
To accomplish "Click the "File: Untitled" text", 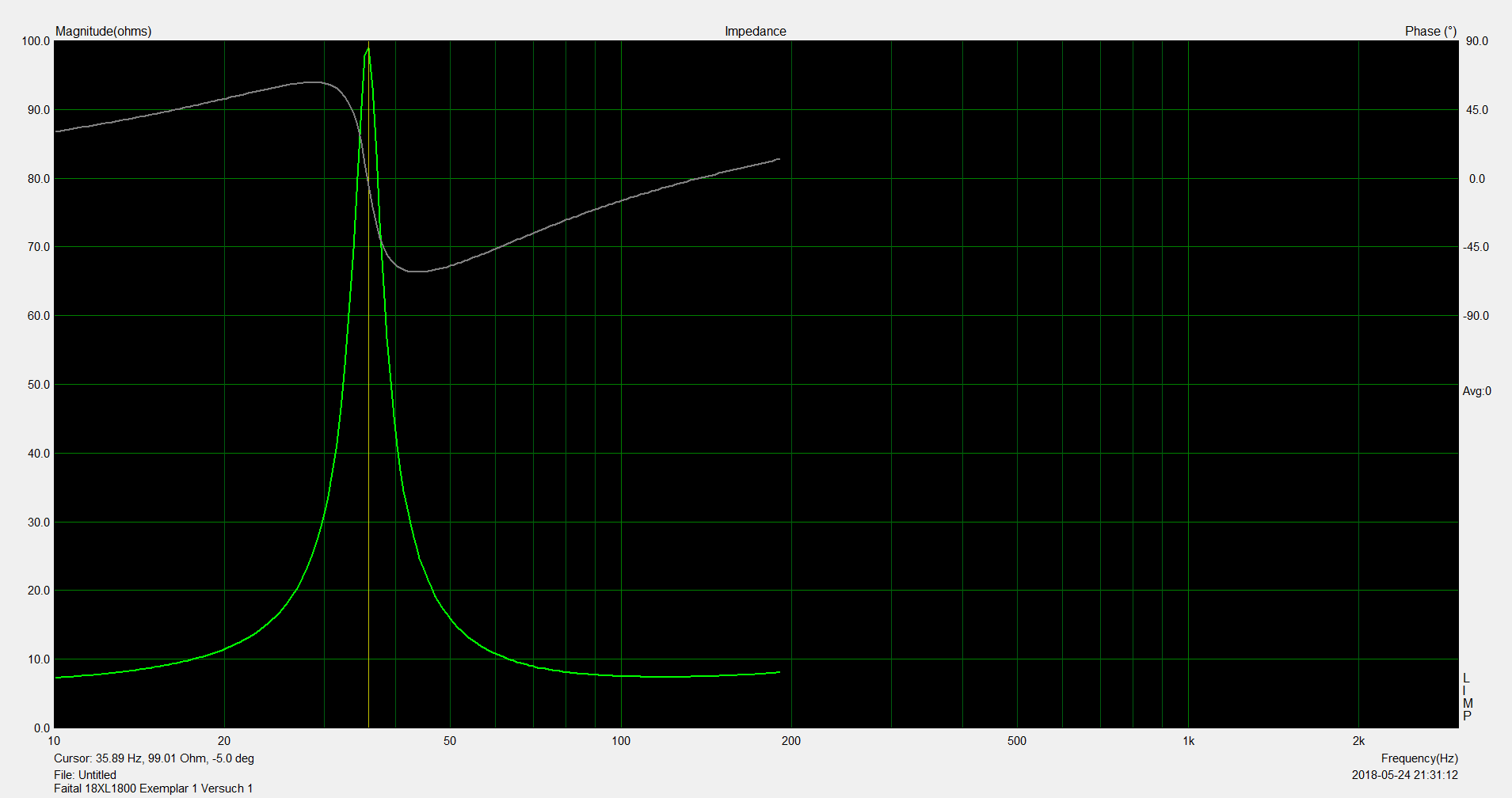I will coord(85,775).
